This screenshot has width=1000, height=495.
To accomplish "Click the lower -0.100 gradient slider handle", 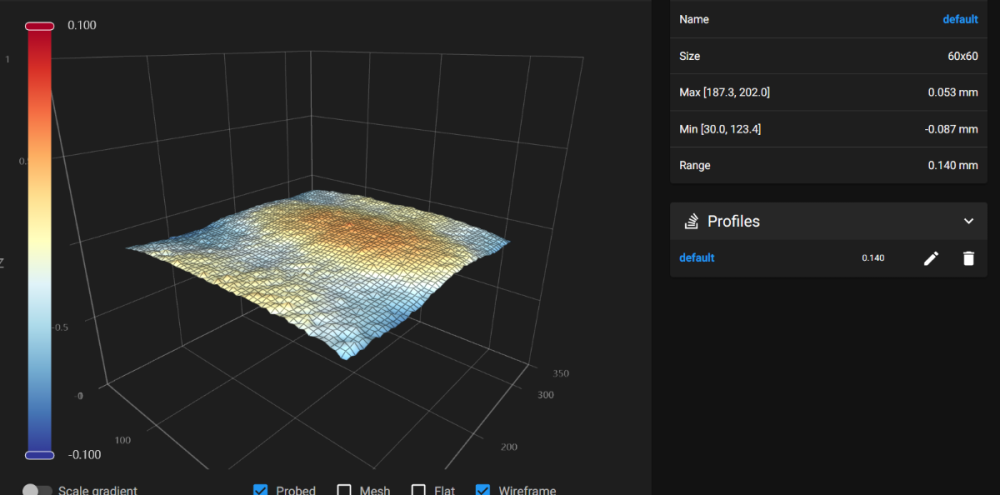I will (40, 455).
